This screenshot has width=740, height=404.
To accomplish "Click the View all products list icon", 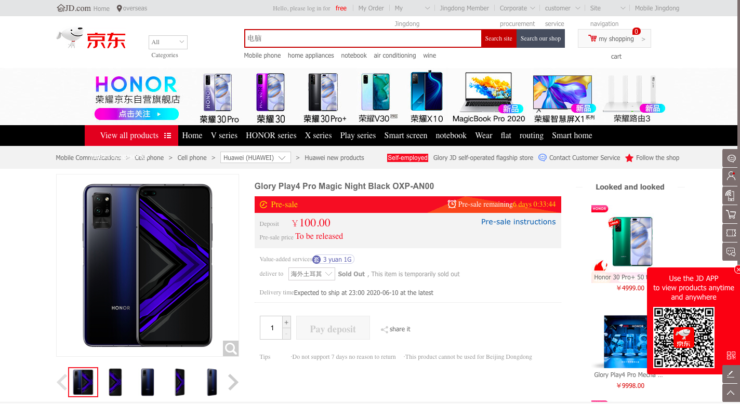I will 168,135.
